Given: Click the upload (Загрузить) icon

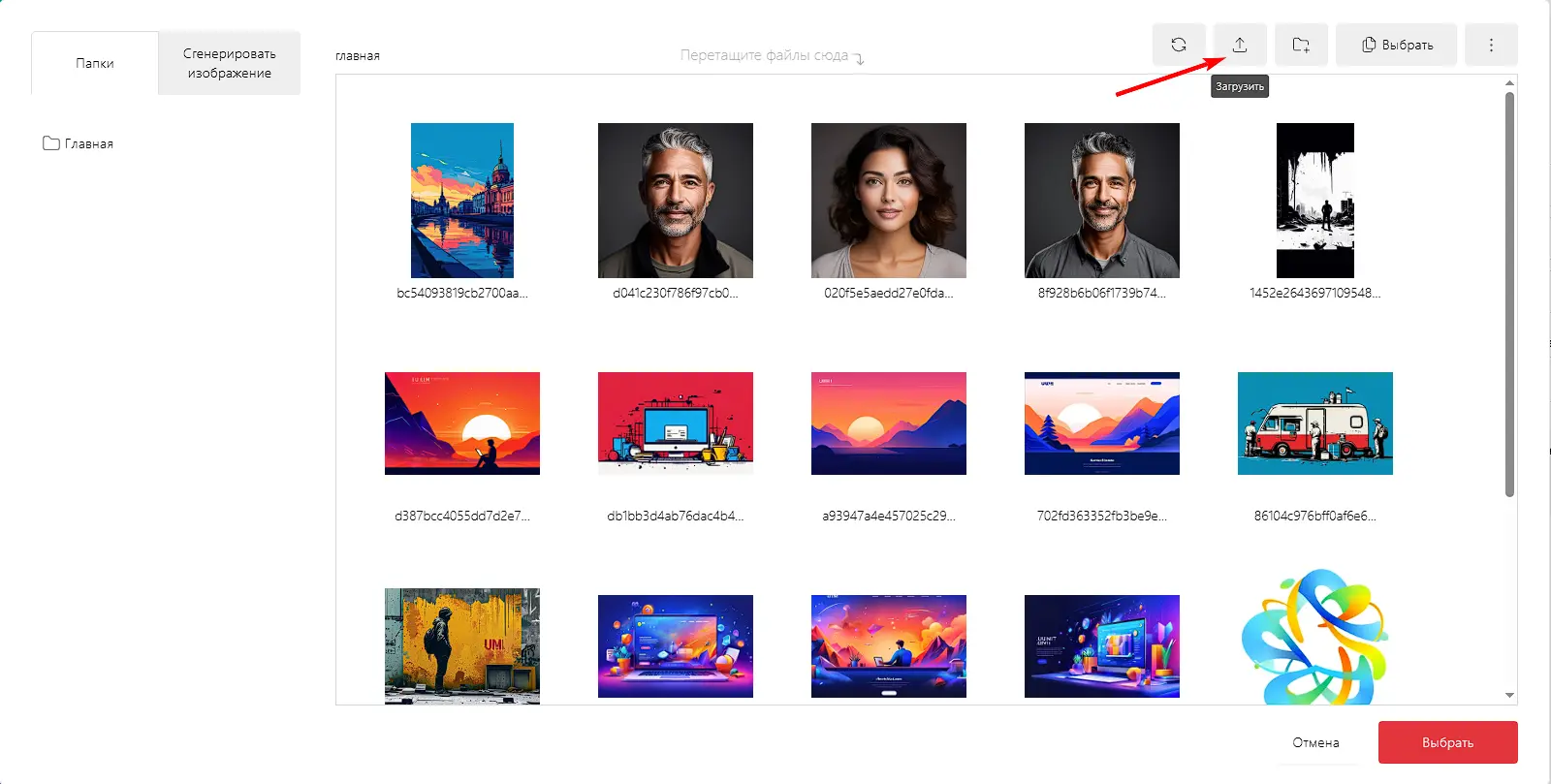Looking at the screenshot, I should (1240, 45).
